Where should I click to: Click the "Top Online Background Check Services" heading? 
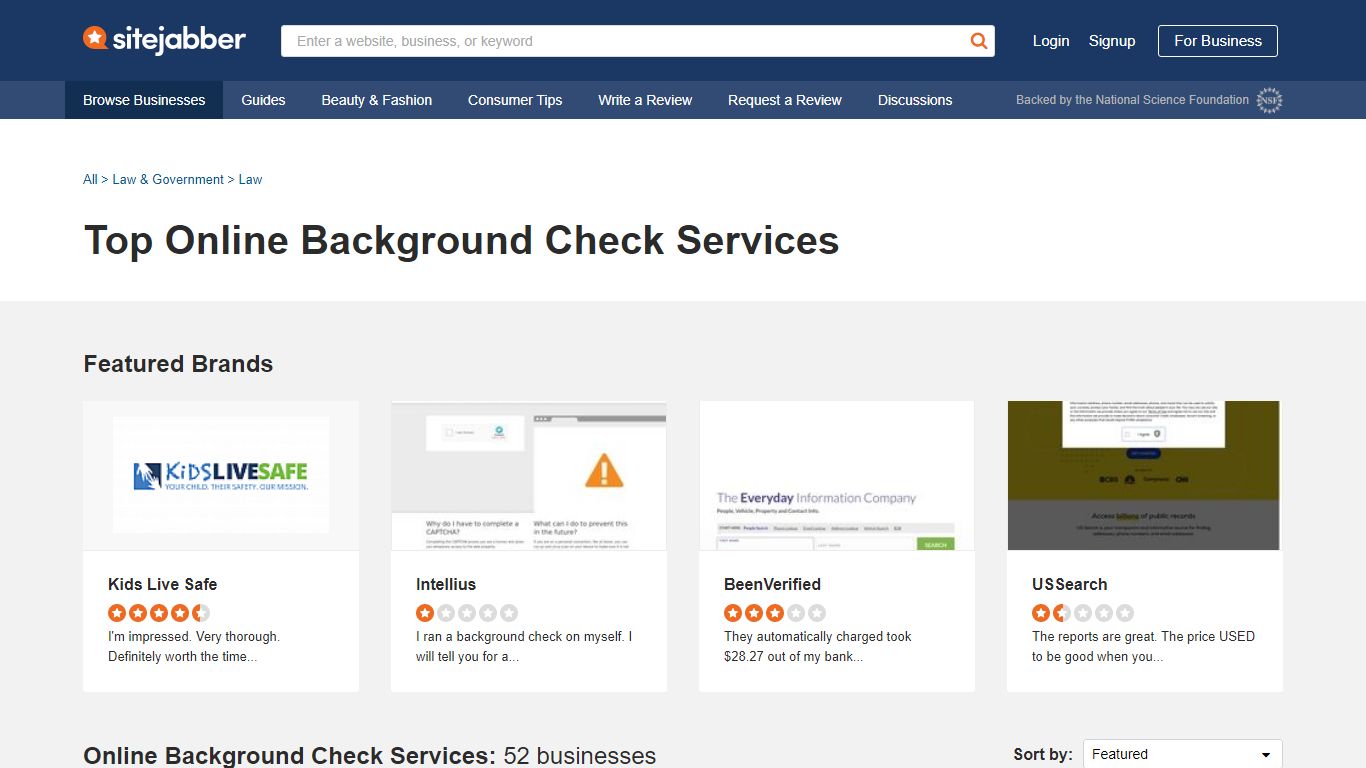(461, 241)
